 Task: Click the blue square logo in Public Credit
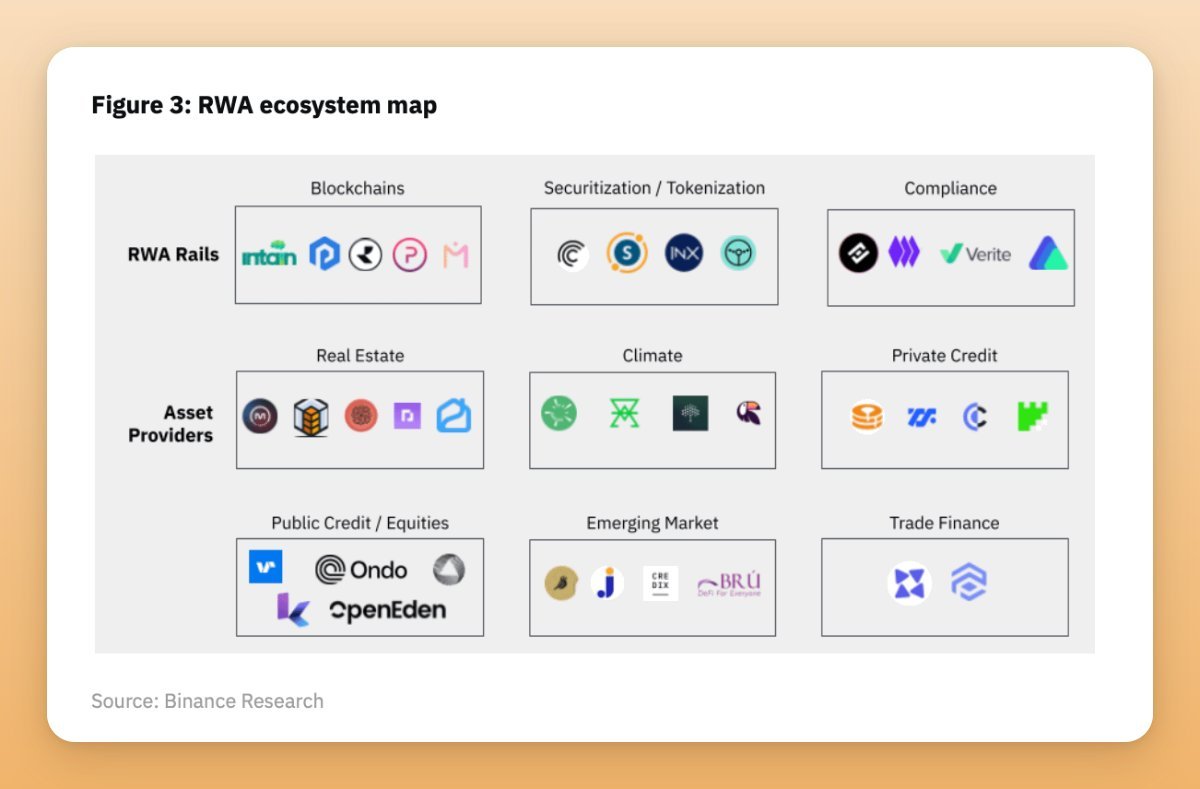pos(266,567)
